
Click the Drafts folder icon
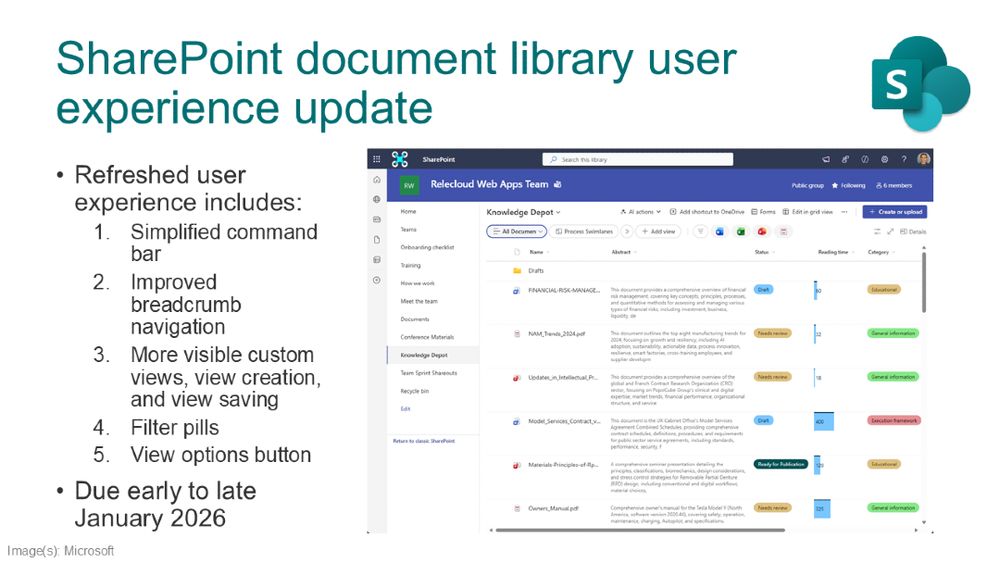pyautogui.click(x=517, y=270)
